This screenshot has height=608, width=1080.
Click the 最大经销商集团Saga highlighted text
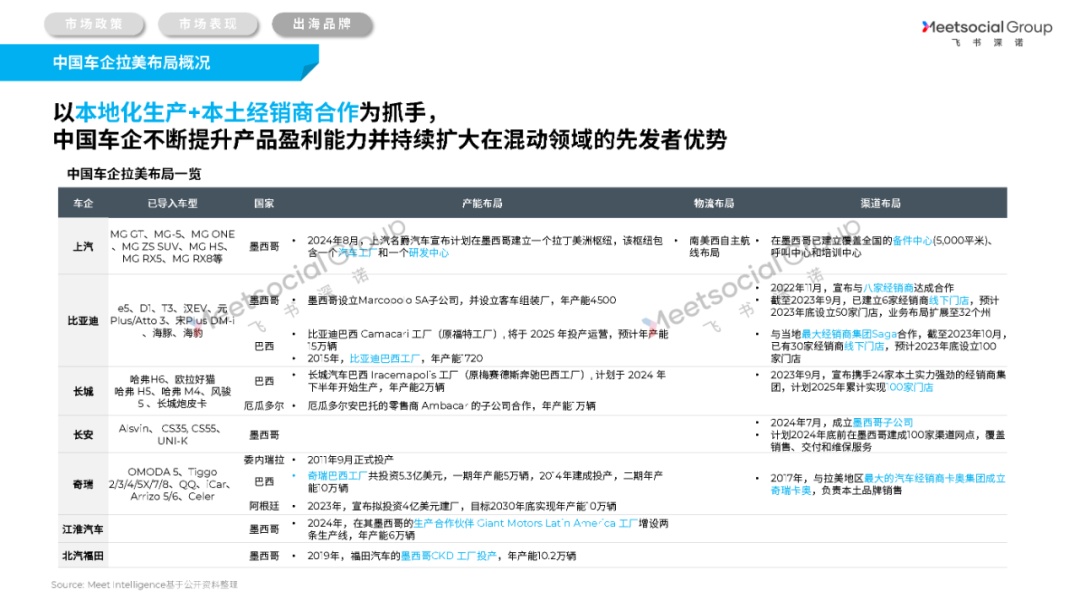pos(849,334)
